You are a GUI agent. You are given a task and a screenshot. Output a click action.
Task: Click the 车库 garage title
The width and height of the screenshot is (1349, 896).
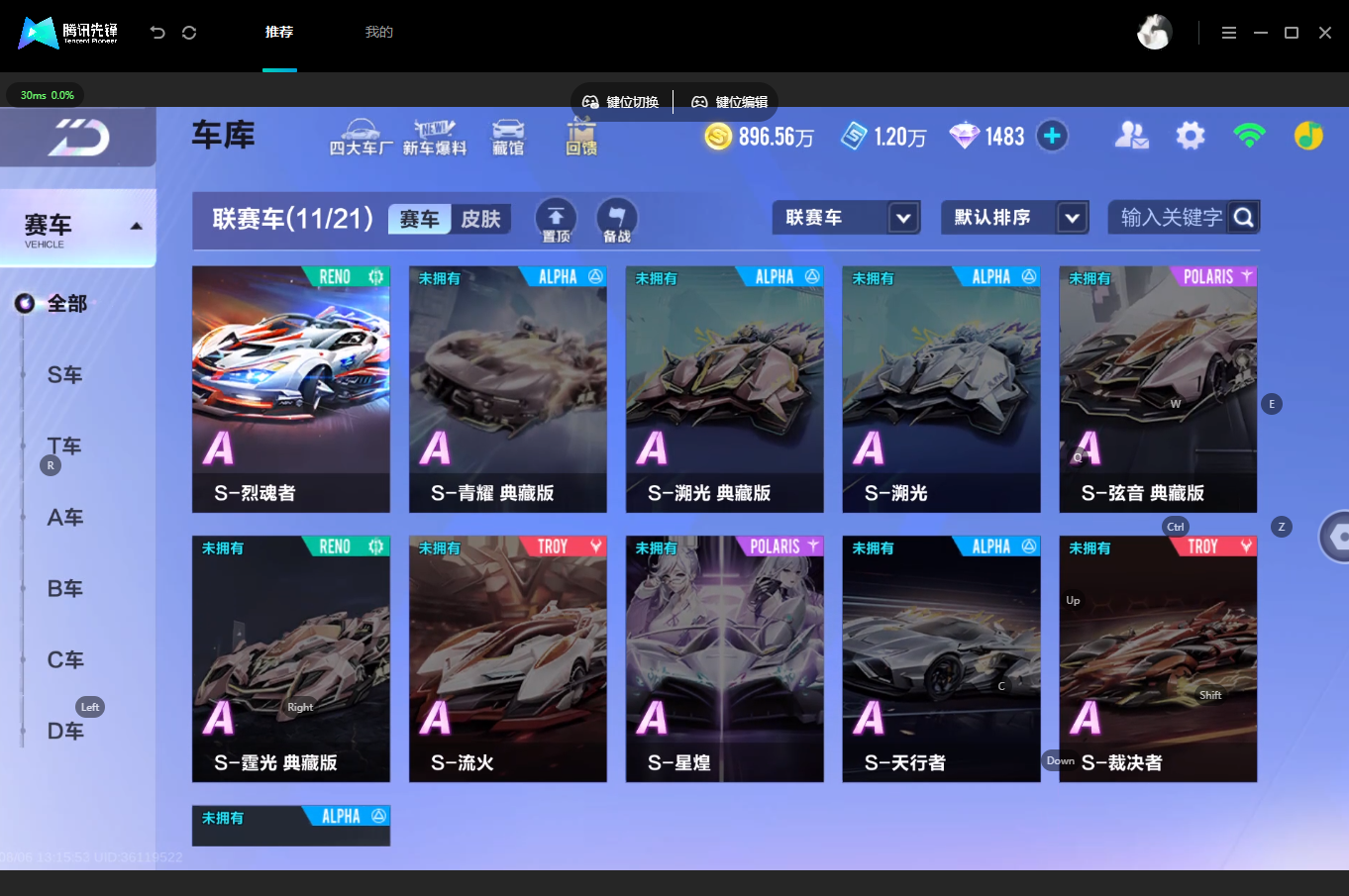224,135
